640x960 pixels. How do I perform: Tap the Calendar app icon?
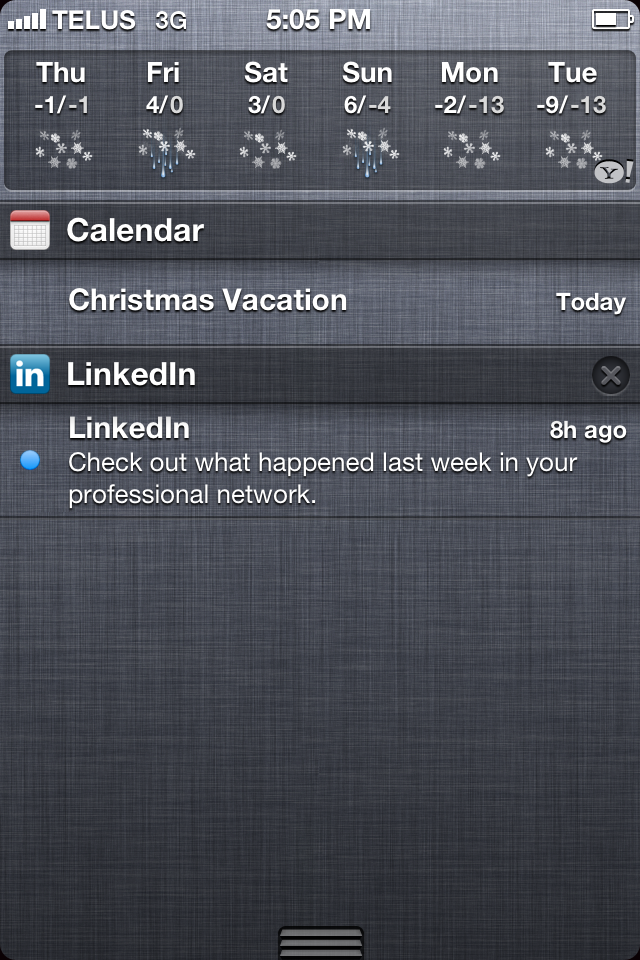30,231
